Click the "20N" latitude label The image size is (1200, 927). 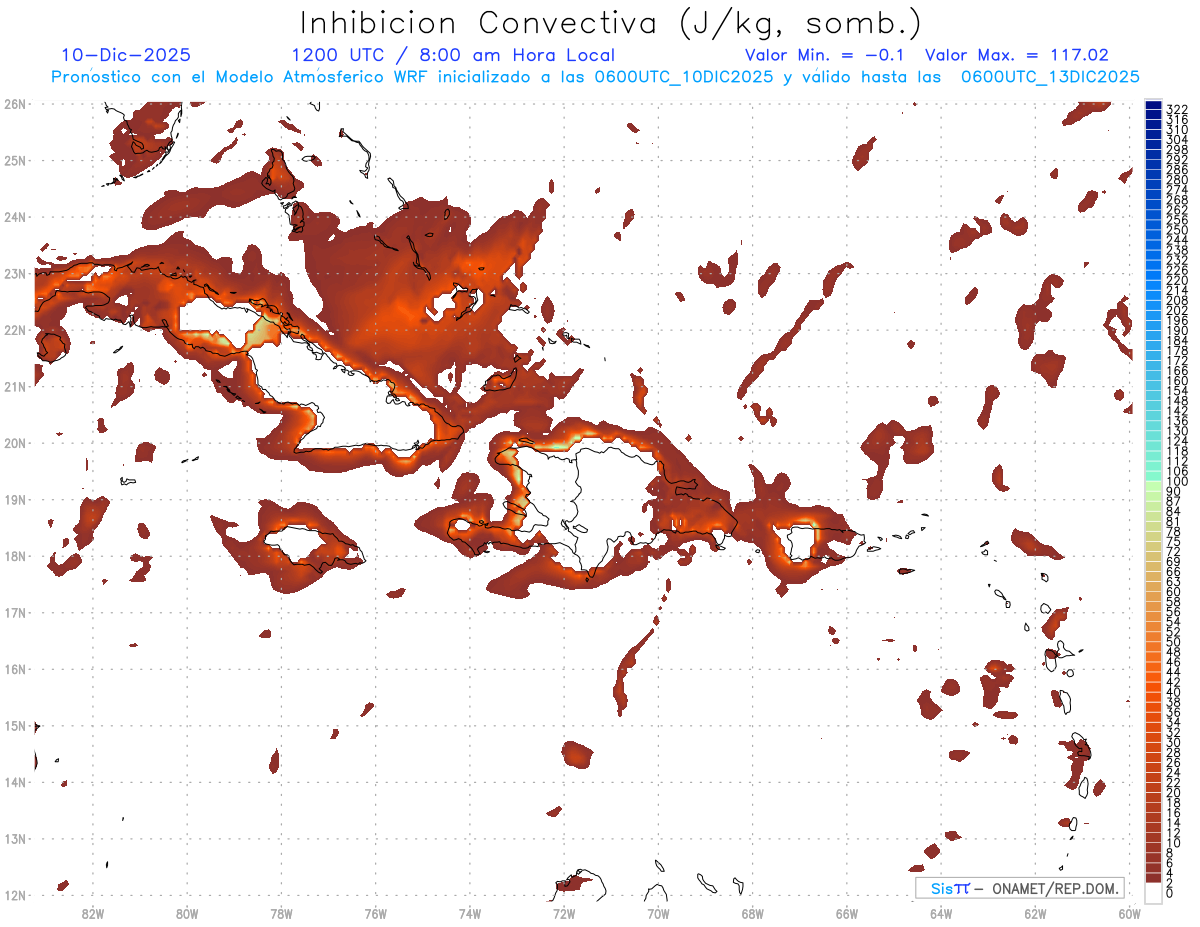14,443
